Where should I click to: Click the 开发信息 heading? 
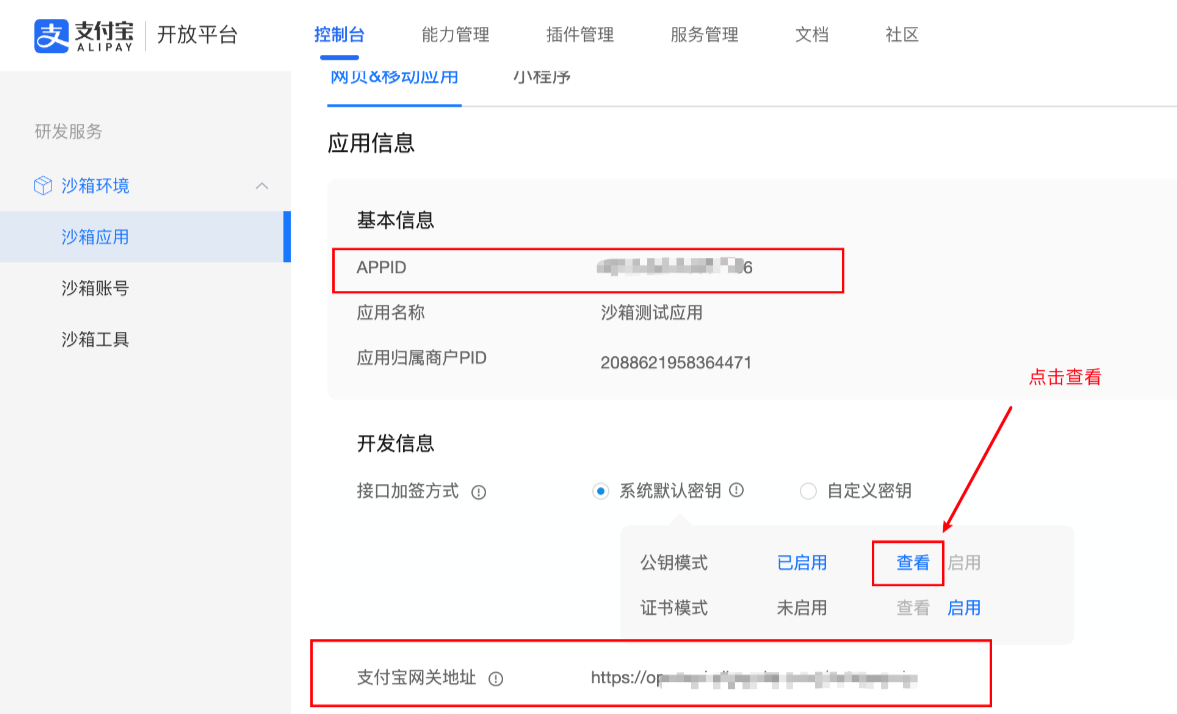click(396, 444)
